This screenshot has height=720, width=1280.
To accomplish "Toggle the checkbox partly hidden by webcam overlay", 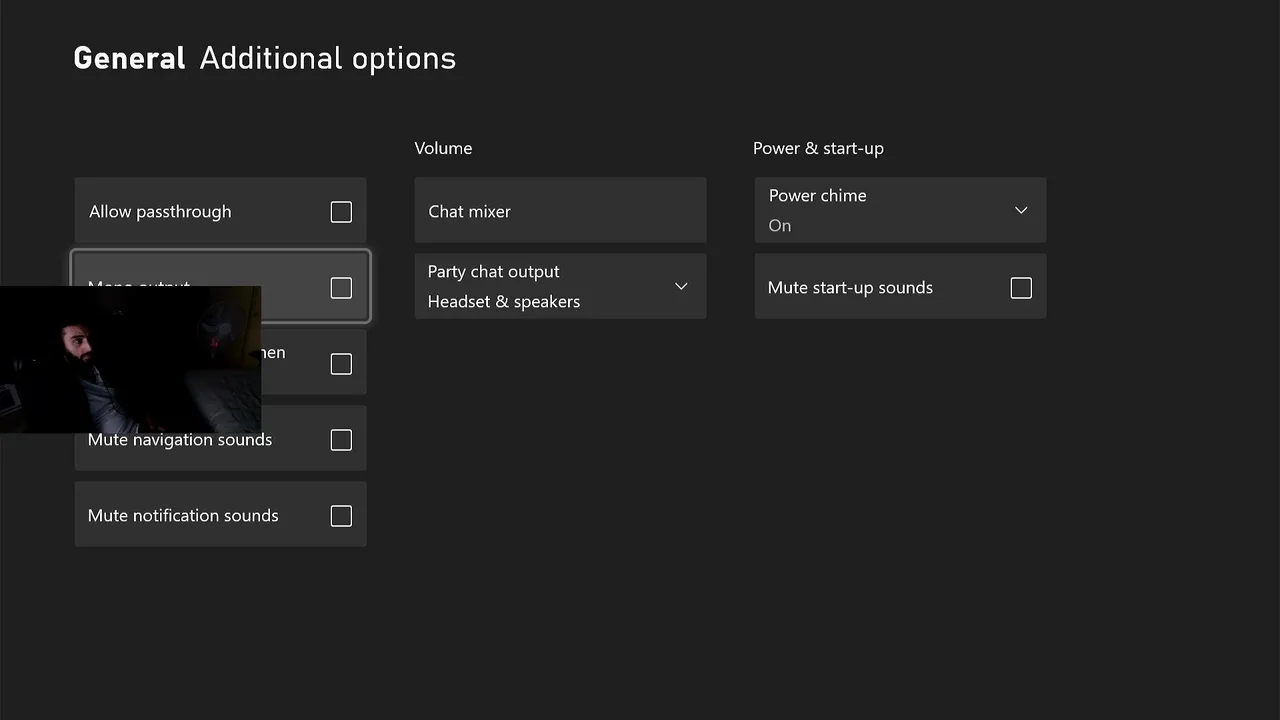I will [x=341, y=364].
